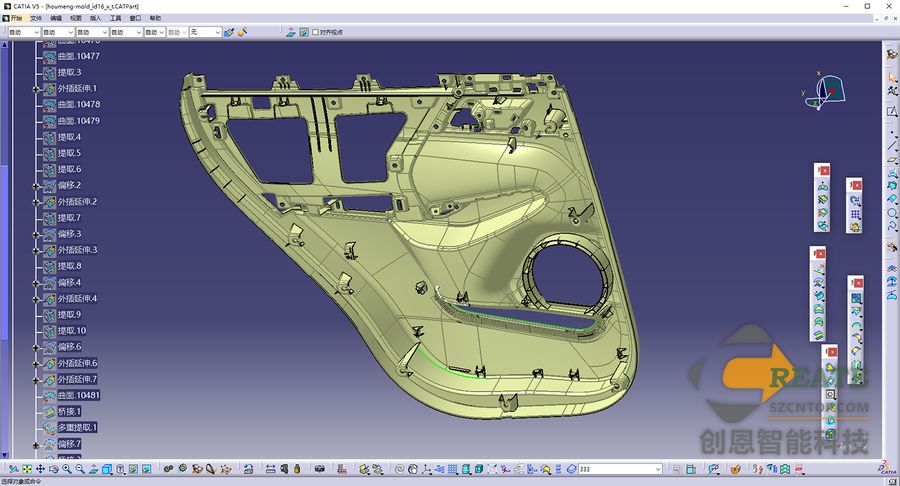Image resolution: width=900 pixels, height=486 pixels.
Task: Click the Fit All In icon
Action: (27, 469)
